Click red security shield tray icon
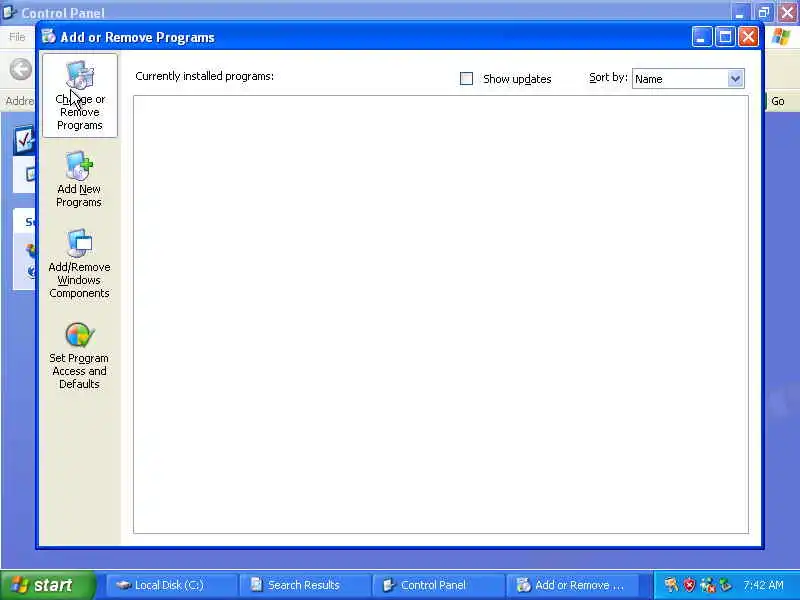 [x=689, y=585]
